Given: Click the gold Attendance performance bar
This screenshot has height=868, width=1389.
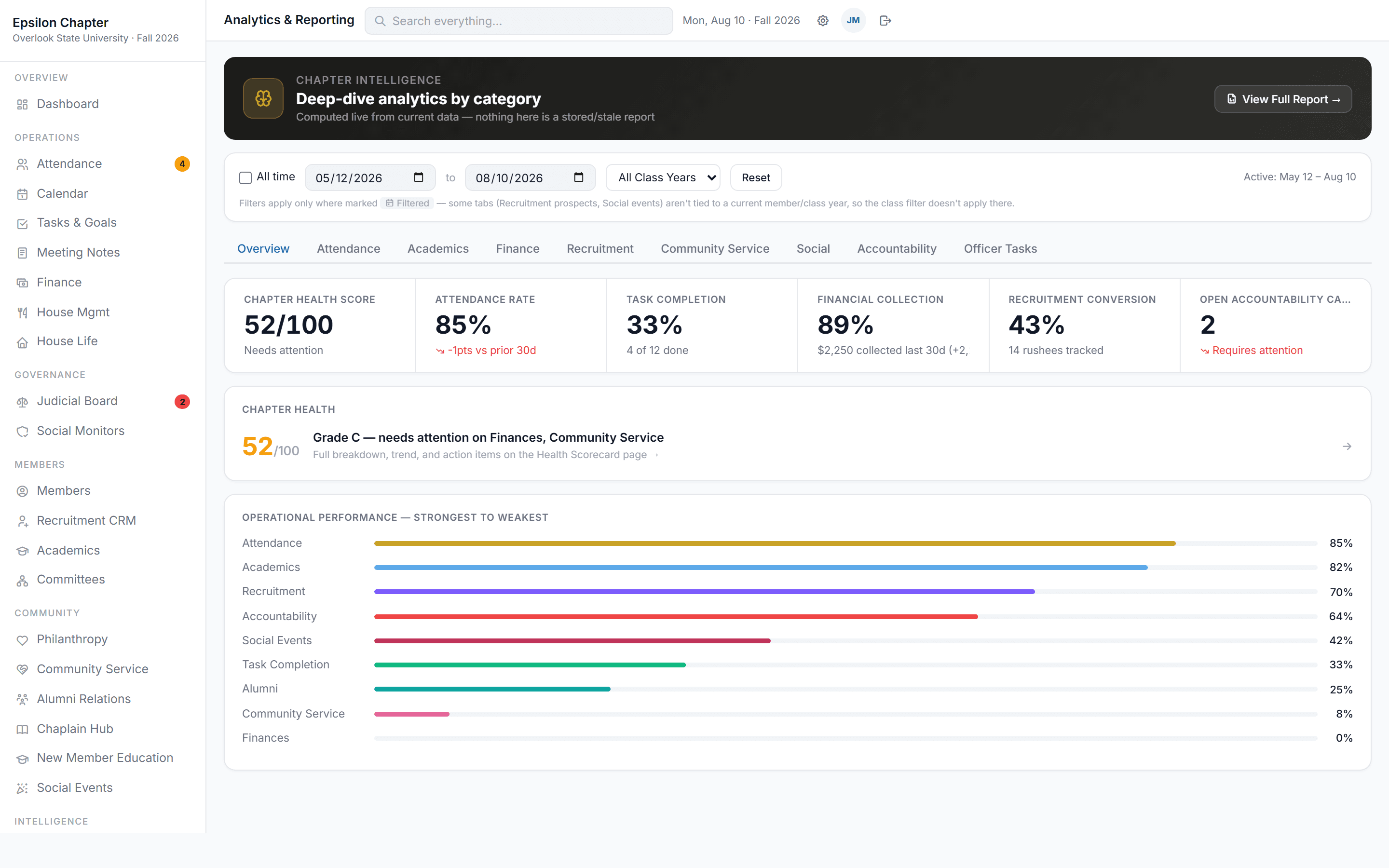Looking at the screenshot, I should click(775, 543).
